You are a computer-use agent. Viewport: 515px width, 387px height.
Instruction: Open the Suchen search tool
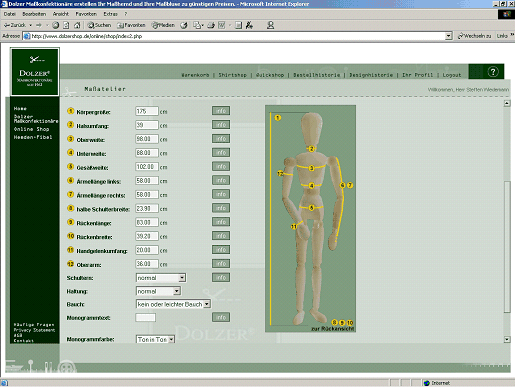click(x=99, y=25)
